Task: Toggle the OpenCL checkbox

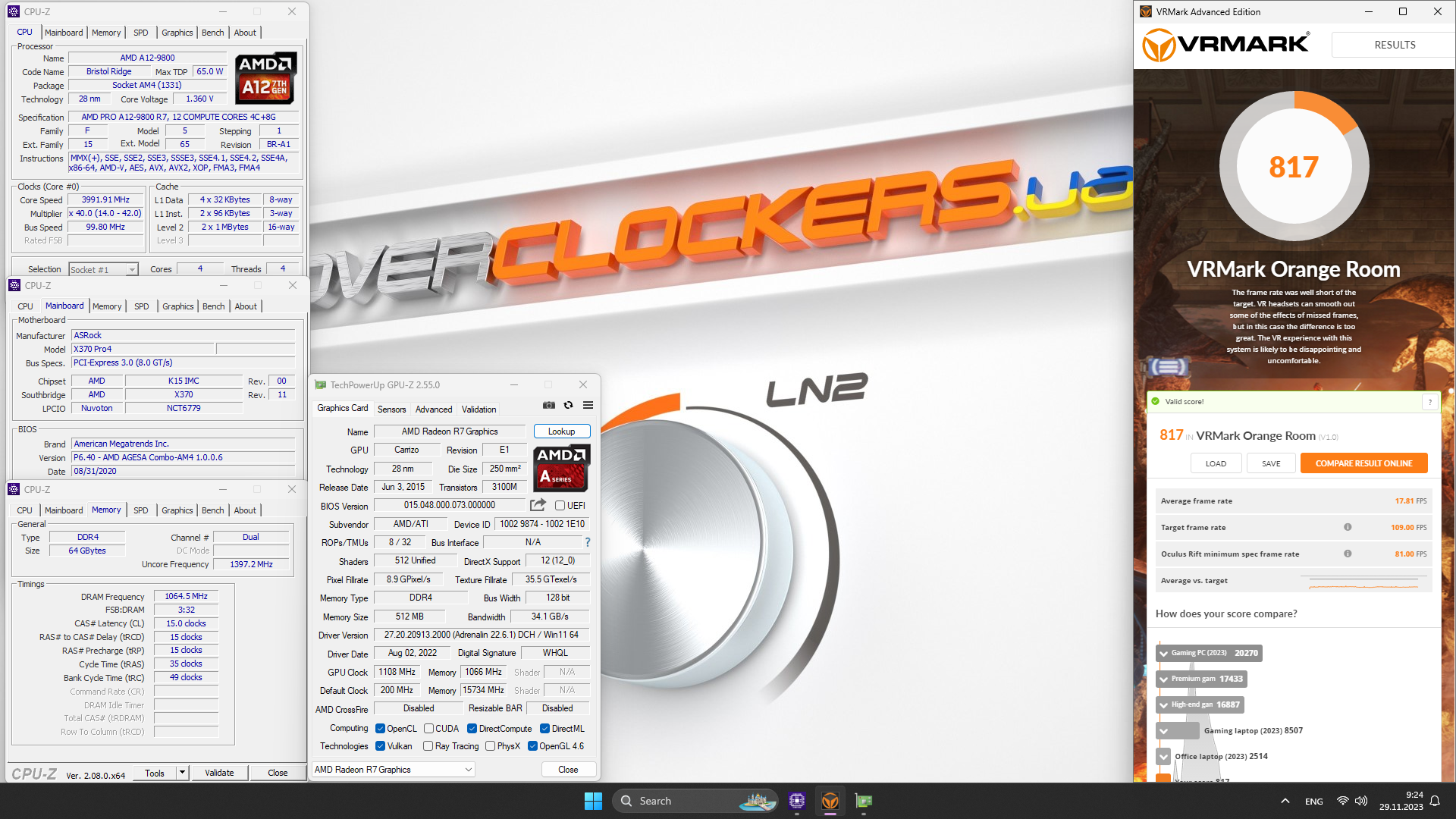Action: click(381, 729)
